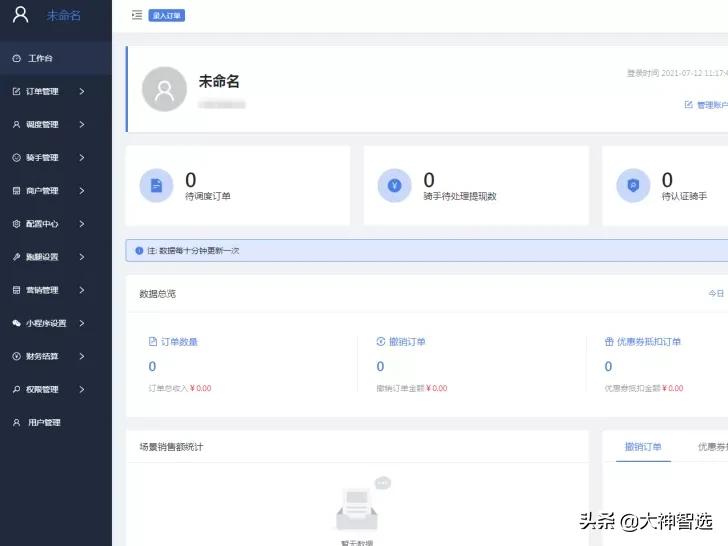Open the 用户管理 menu item
The height and width of the screenshot is (546, 728).
(x=56, y=422)
